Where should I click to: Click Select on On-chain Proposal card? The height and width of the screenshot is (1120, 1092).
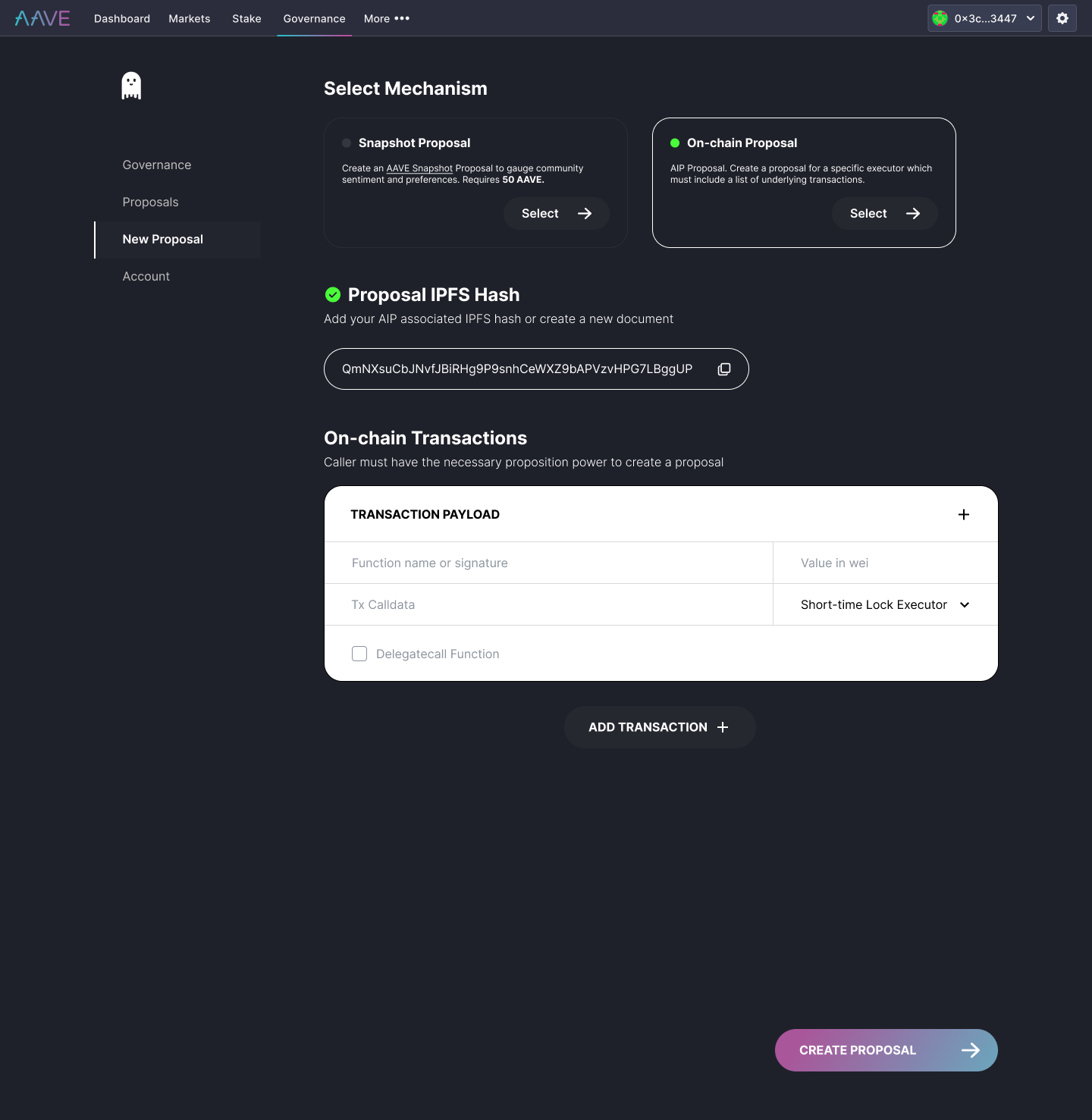click(x=885, y=213)
